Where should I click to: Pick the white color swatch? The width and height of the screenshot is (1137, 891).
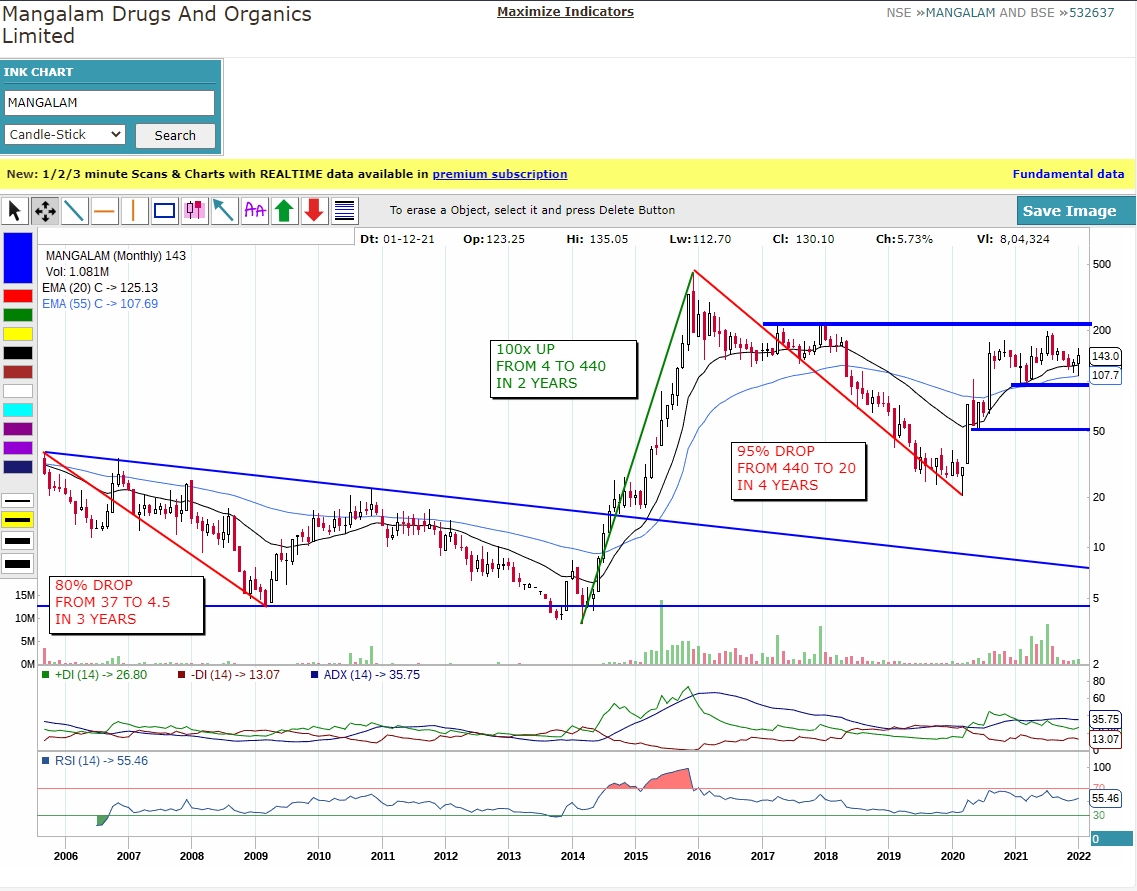[x=18, y=391]
